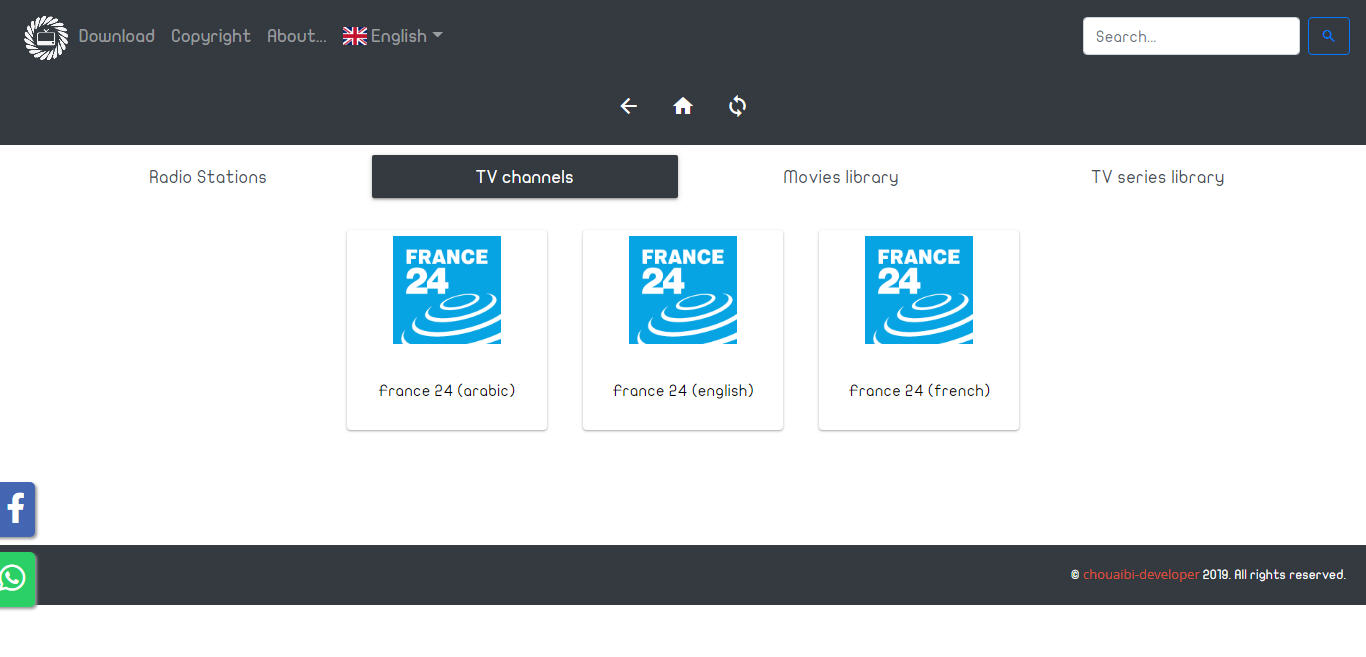
Task: Open the Copyright menu link
Action: coord(211,36)
